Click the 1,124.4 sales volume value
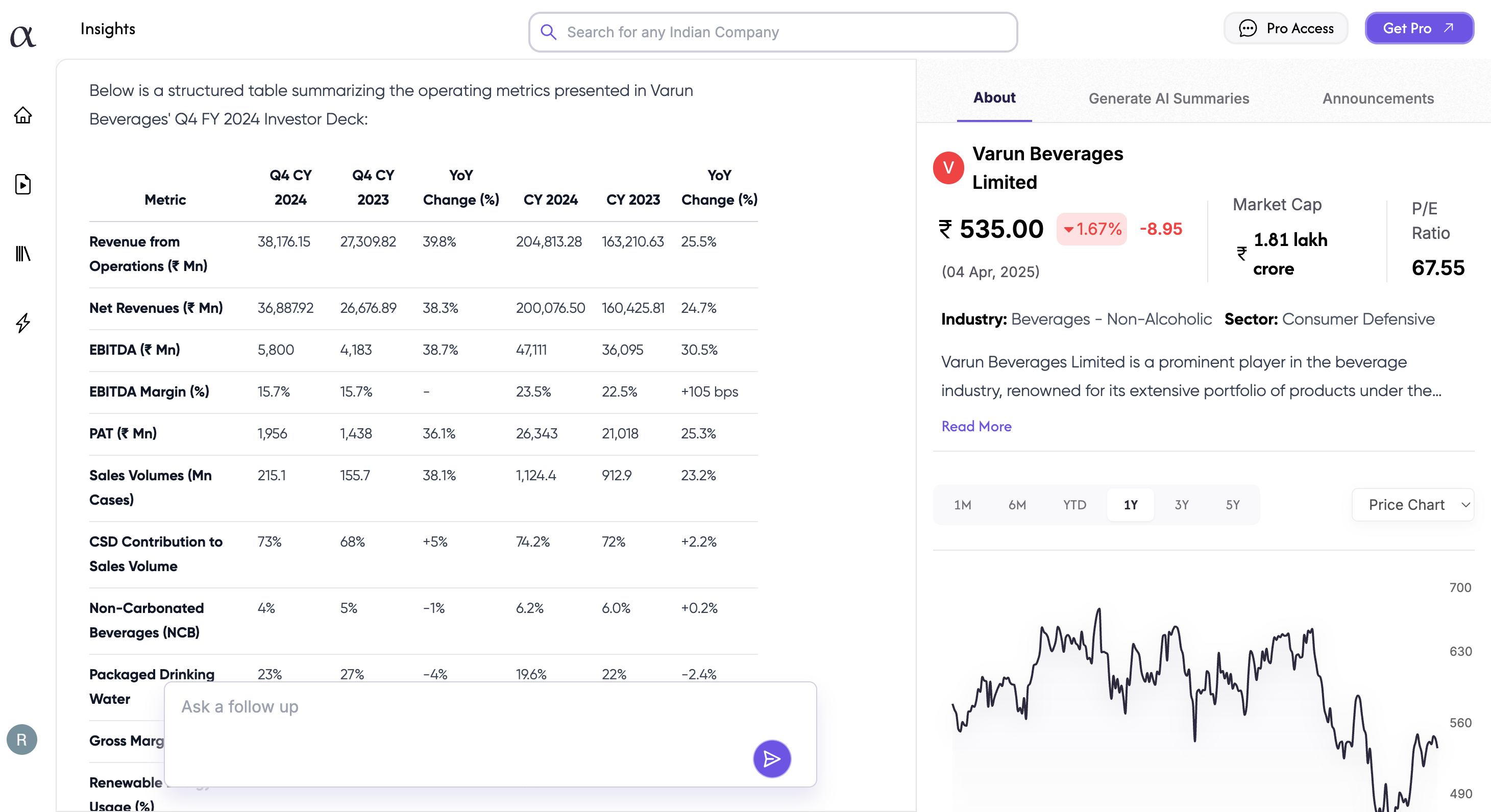The width and height of the screenshot is (1491, 812). click(x=535, y=475)
